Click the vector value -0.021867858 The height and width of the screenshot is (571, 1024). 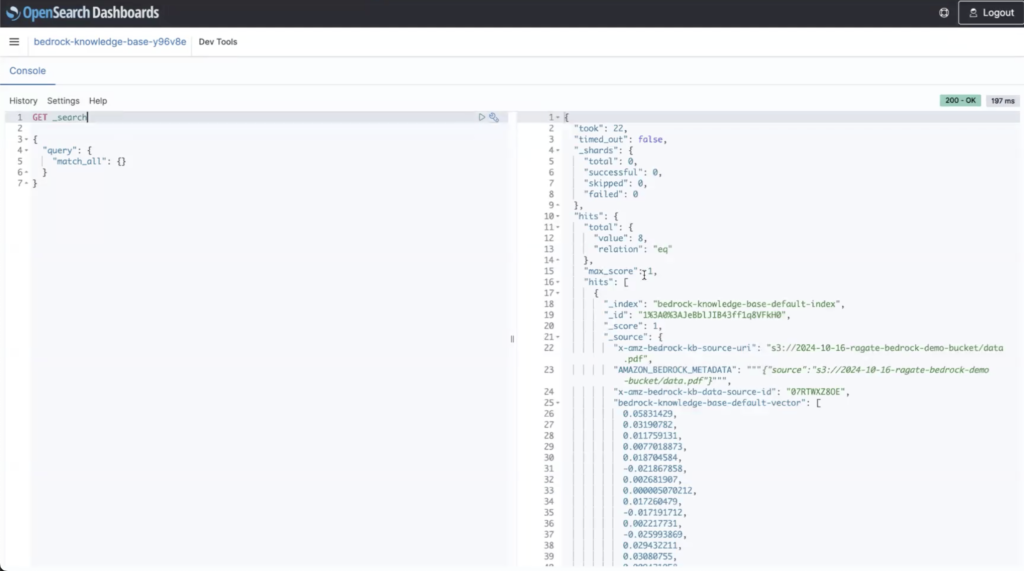[654, 469]
